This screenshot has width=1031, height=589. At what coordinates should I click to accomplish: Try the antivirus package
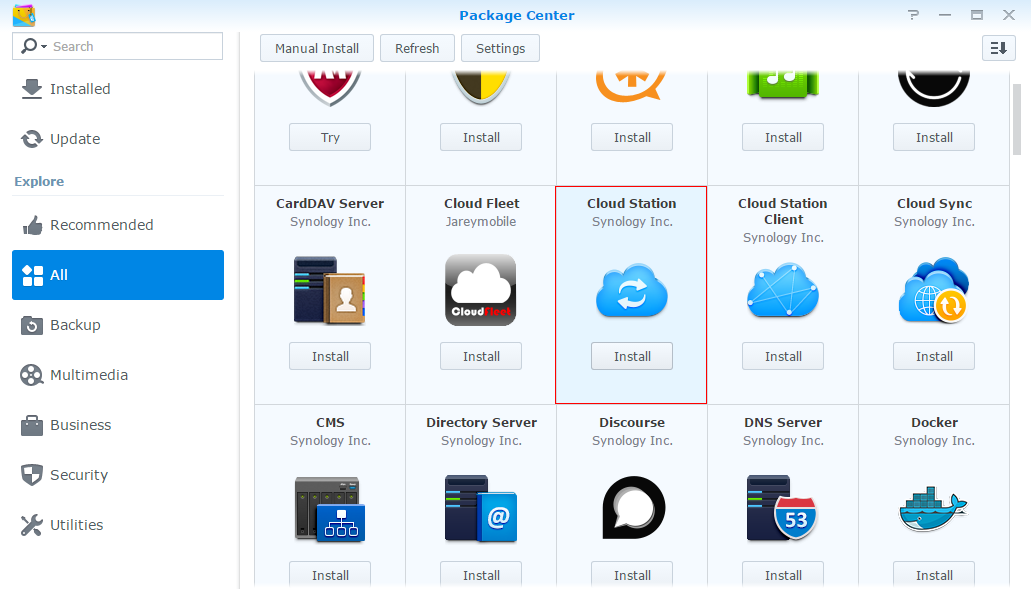[330, 137]
